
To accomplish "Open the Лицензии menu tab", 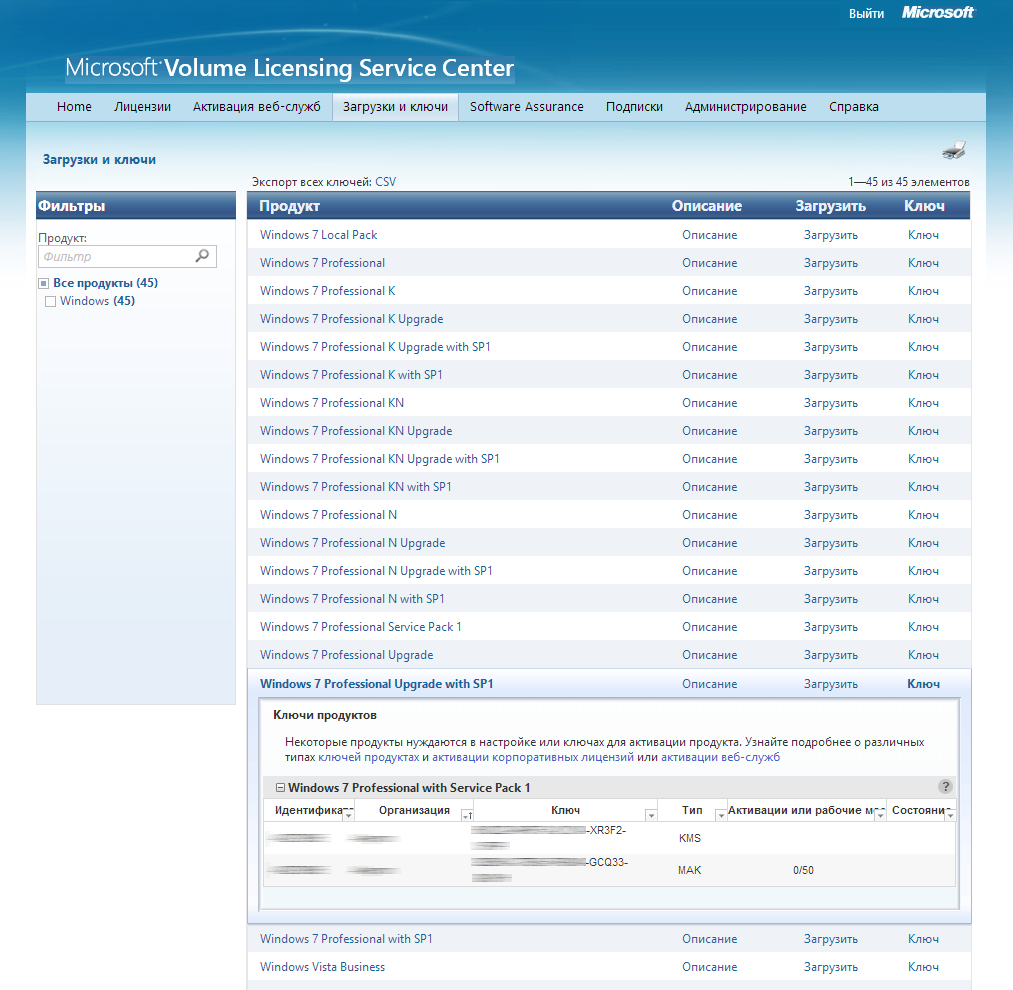I will [x=142, y=107].
